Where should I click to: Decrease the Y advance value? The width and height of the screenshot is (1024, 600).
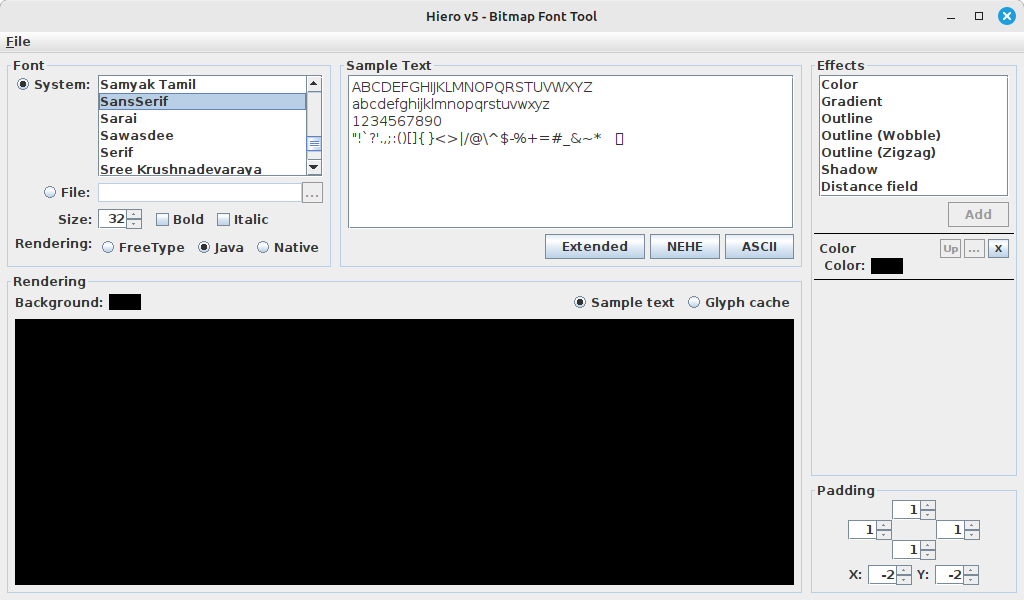coord(971,579)
